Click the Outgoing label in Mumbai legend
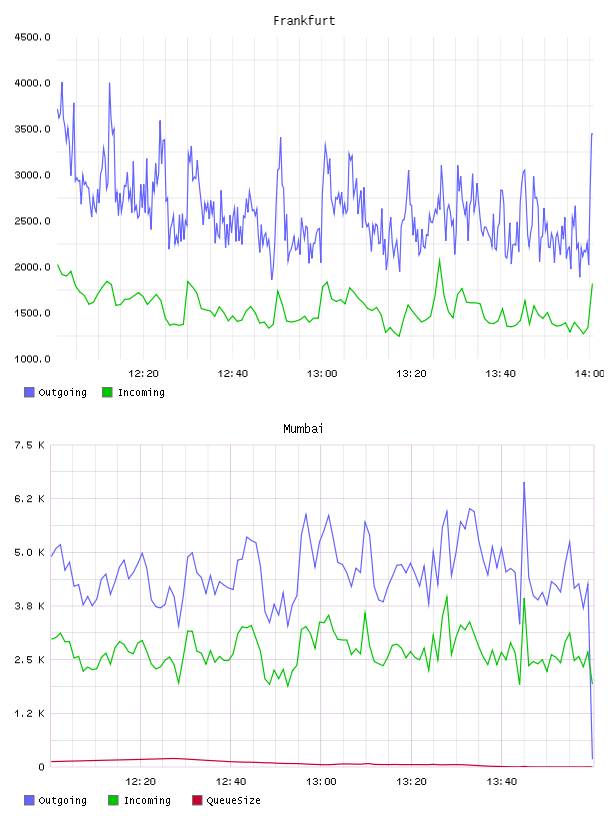The height and width of the screenshot is (816, 608). coord(62,800)
